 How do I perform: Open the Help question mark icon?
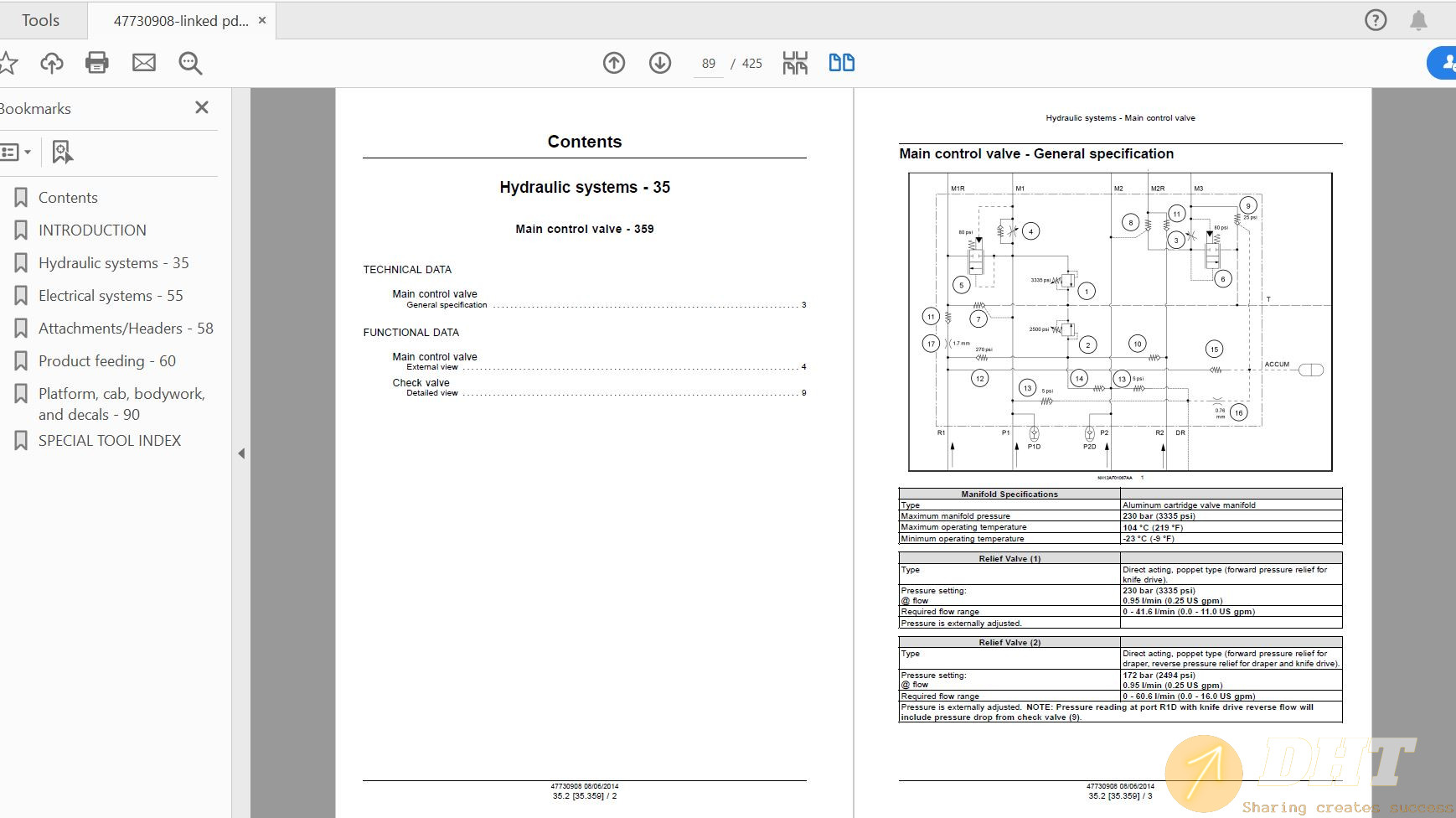click(1376, 20)
